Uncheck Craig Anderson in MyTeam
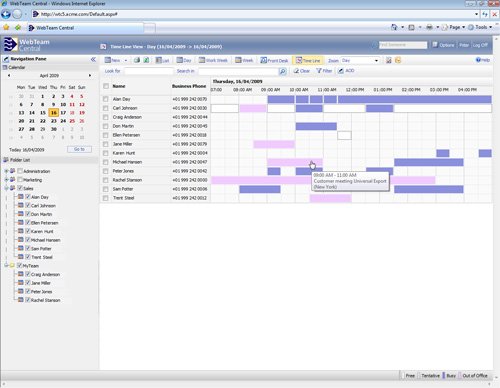Viewport: 500px width, 388px height. coord(28,274)
